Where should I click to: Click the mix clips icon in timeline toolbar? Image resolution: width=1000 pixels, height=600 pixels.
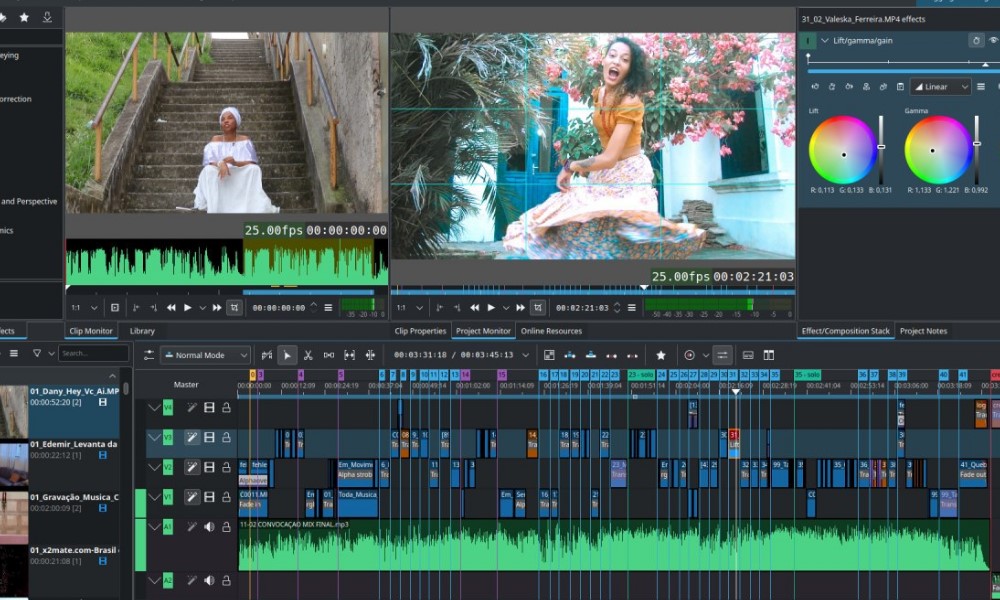(267, 355)
